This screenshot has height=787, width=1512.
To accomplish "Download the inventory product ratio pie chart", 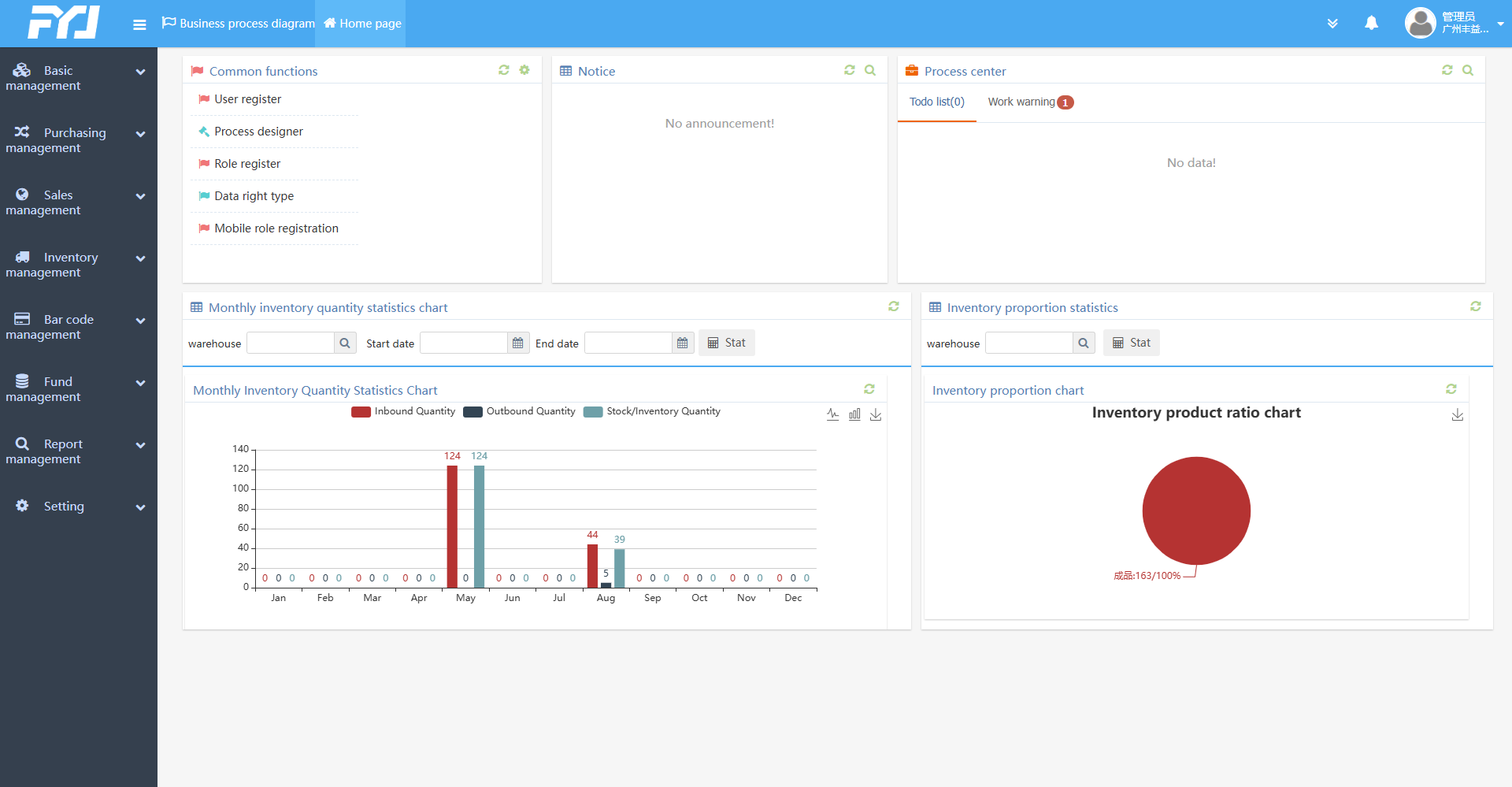I will (1458, 414).
